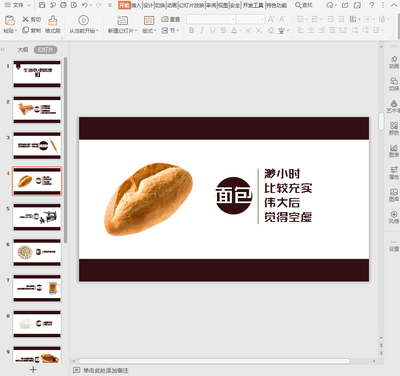Image resolution: width=400 pixels, height=376 pixels.
Task: Click the Find (查找) search button
Action: pos(304,5)
